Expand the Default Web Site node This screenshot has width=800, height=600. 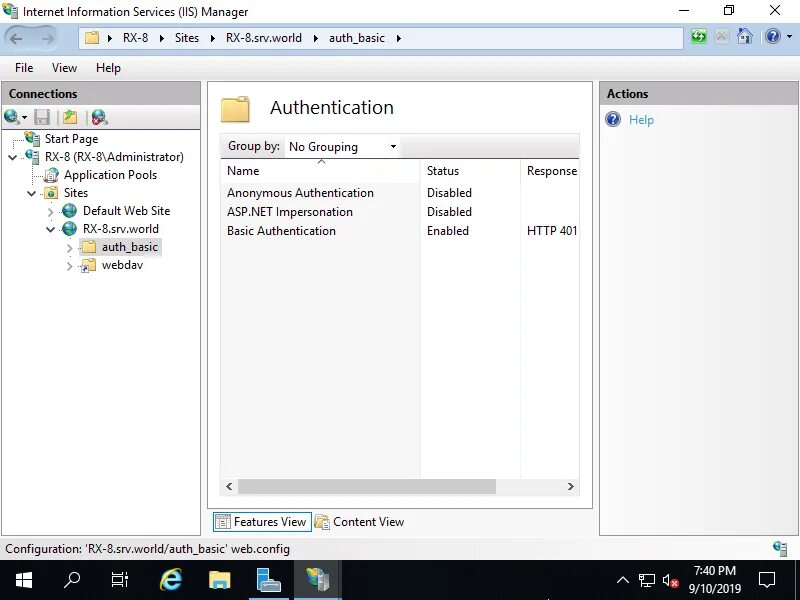pos(51,211)
